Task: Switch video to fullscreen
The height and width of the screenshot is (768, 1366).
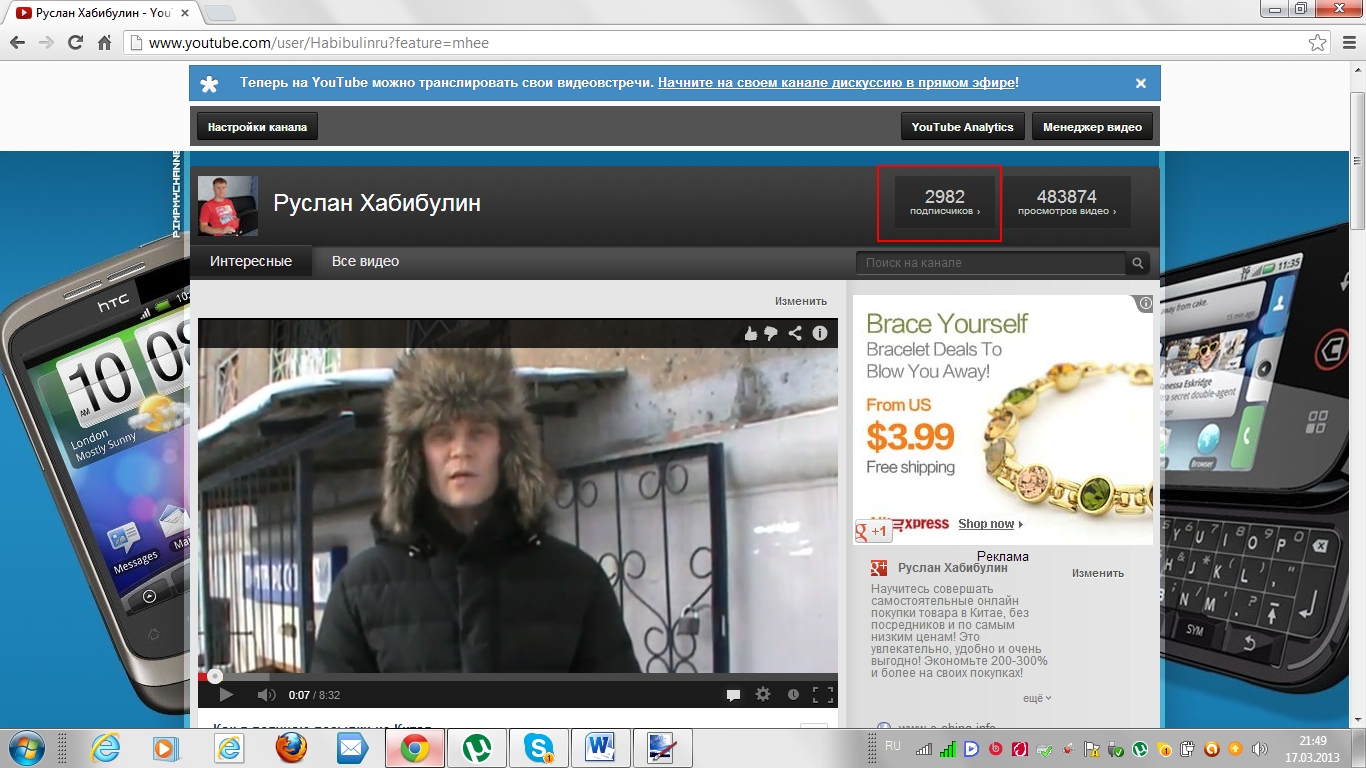Action: (822, 694)
